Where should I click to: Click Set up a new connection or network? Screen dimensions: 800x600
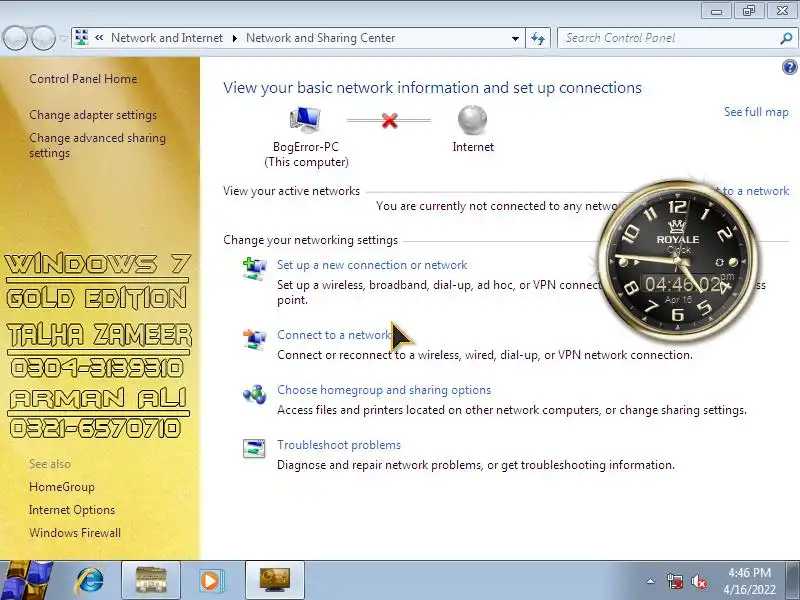[372, 265]
